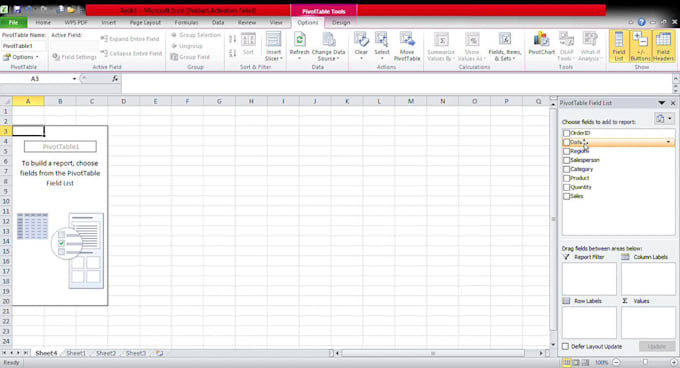Click the Refresh icon in Data group
Viewport: 680px width, 368px height.
pos(299,40)
